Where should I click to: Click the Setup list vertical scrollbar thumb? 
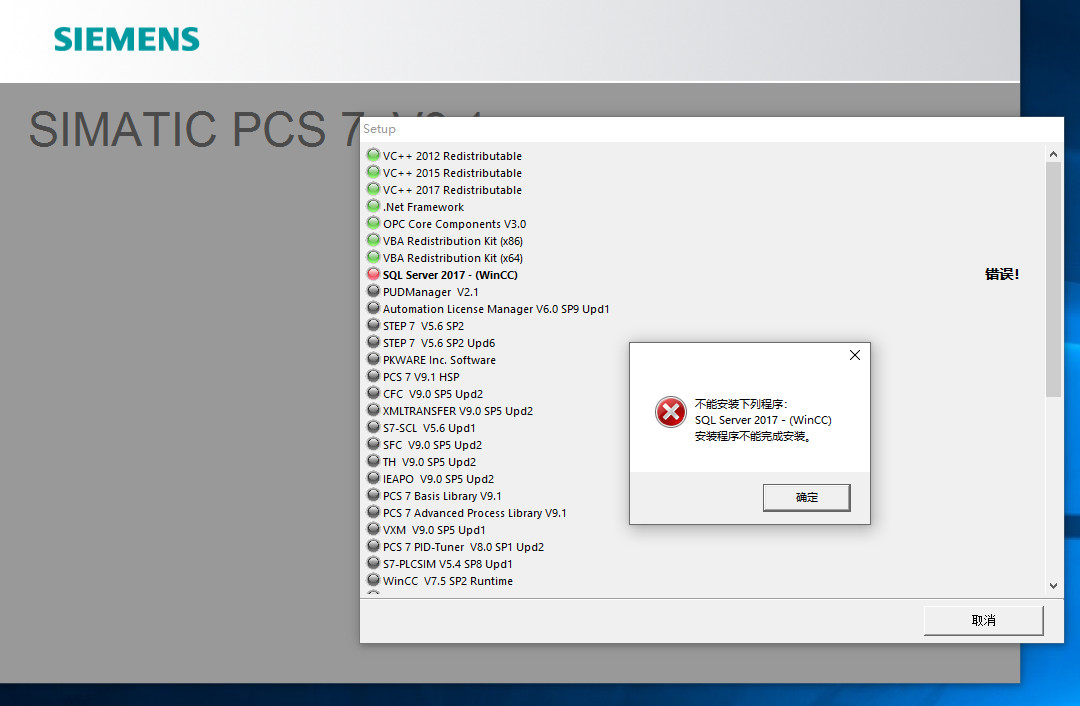click(x=1053, y=280)
